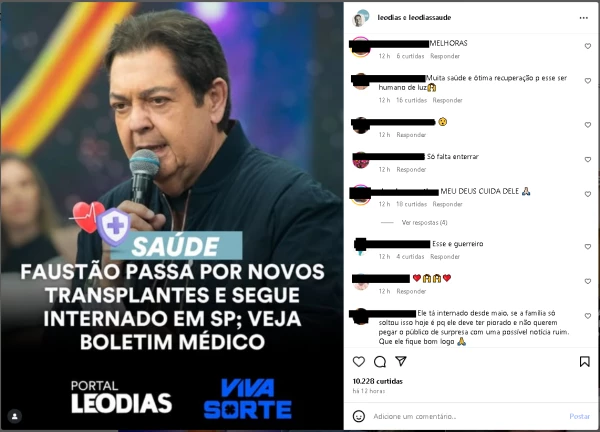This screenshot has width=600, height=432.
Task: View the 10.228 curtidas likes list
Action: (x=378, y=381)
